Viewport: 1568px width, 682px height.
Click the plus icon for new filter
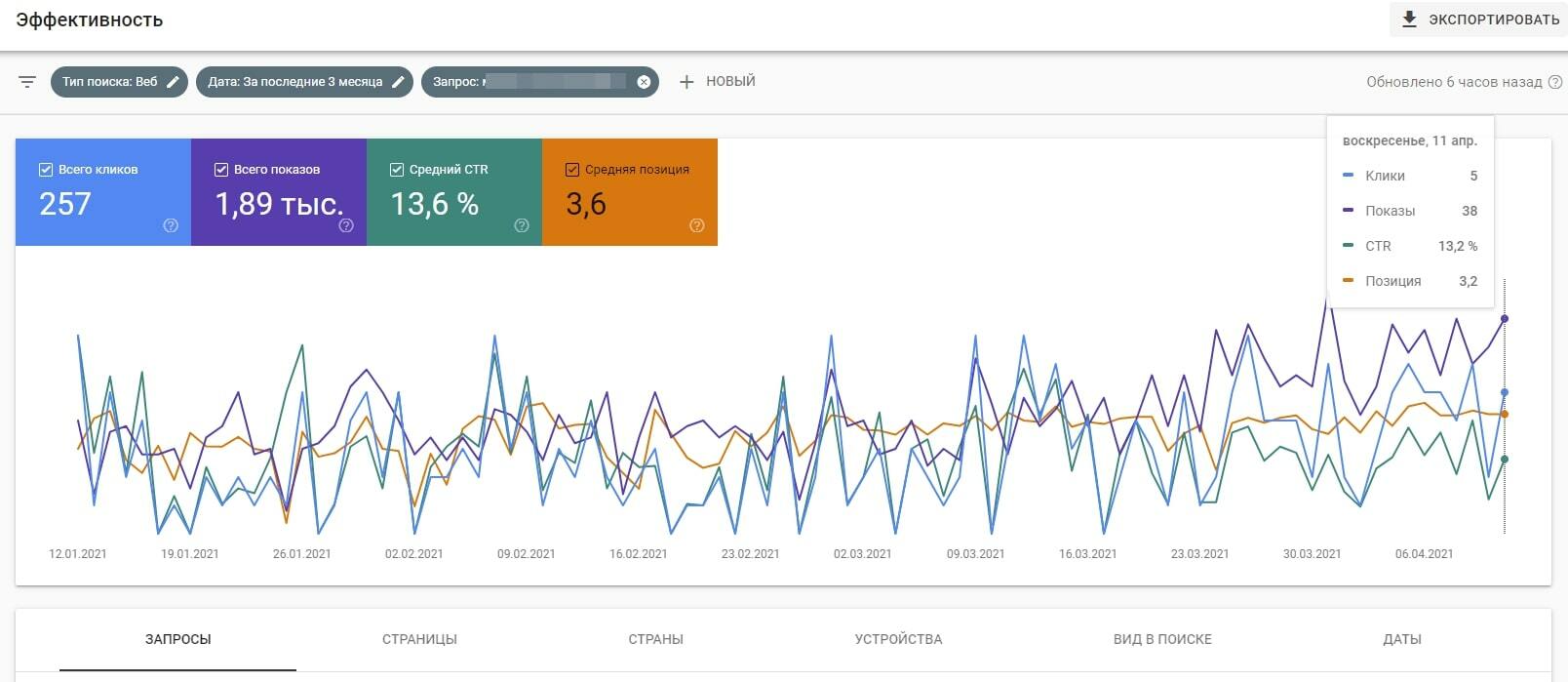click(x=686, y=82)
